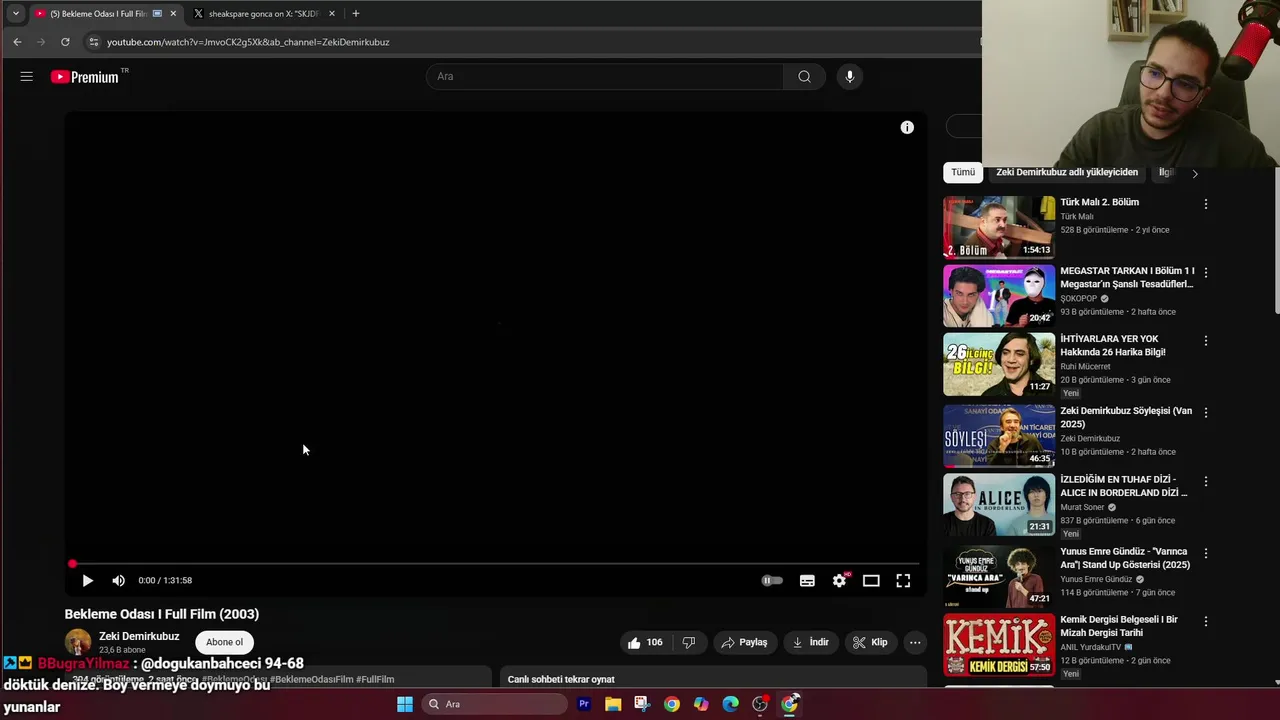Screen dimensions: 1280x720
Task: Click the video progress bar scrubber
Action: [x=72, y=565]
